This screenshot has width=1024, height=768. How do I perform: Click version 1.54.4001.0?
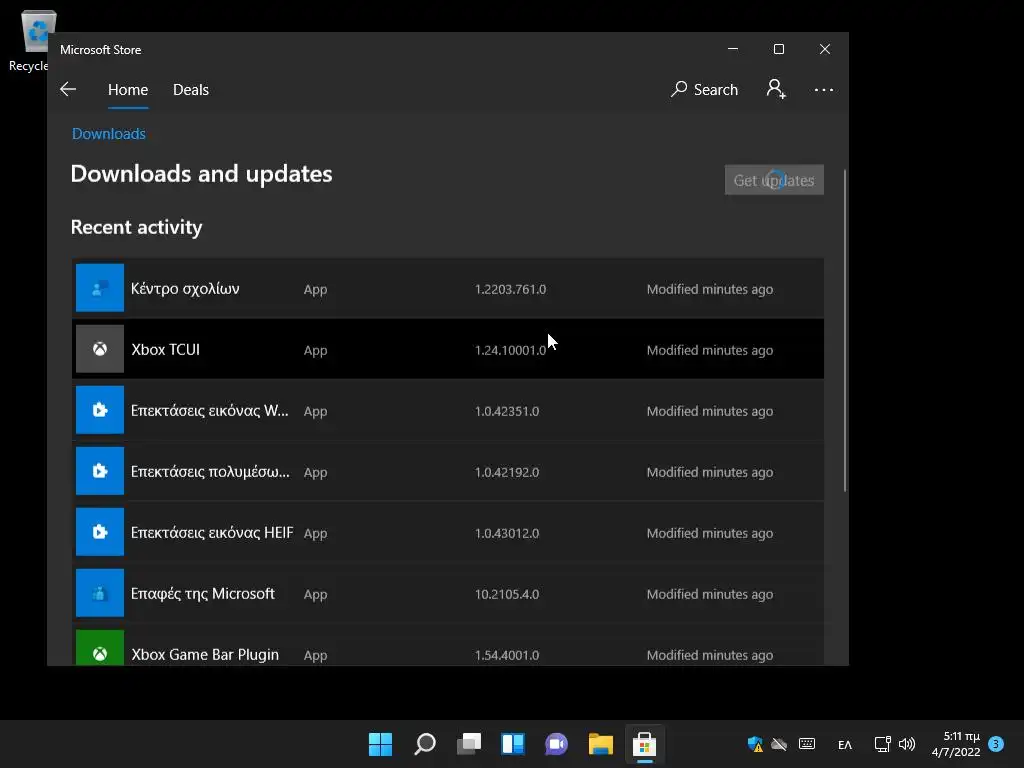(507, 655)
